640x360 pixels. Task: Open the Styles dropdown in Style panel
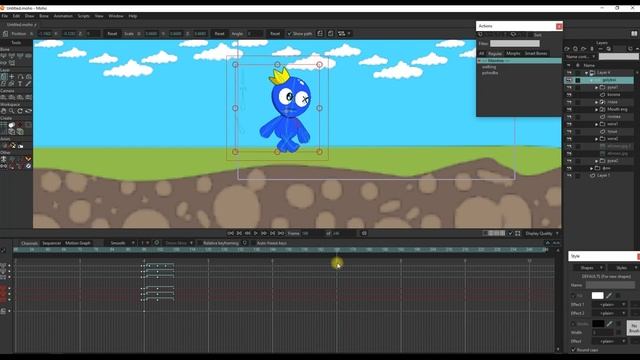(623, 268)
